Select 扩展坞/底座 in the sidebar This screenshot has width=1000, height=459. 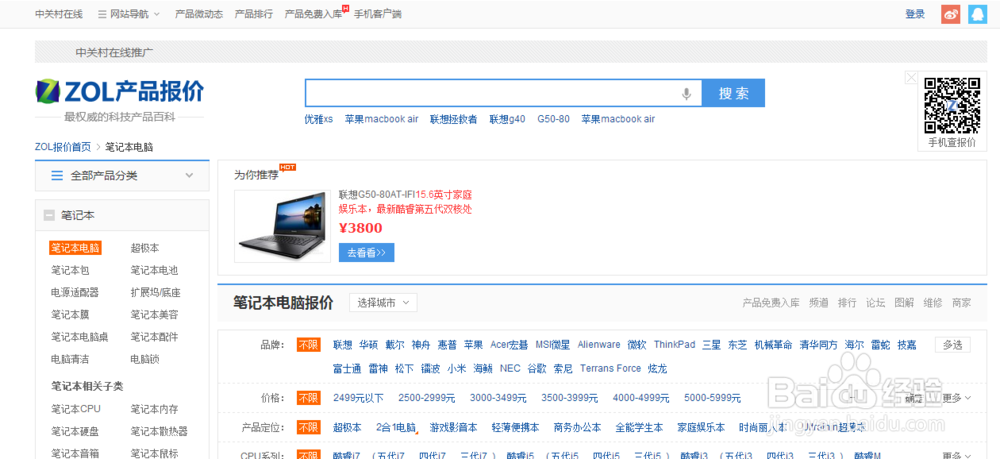click(x=156, y=293)
